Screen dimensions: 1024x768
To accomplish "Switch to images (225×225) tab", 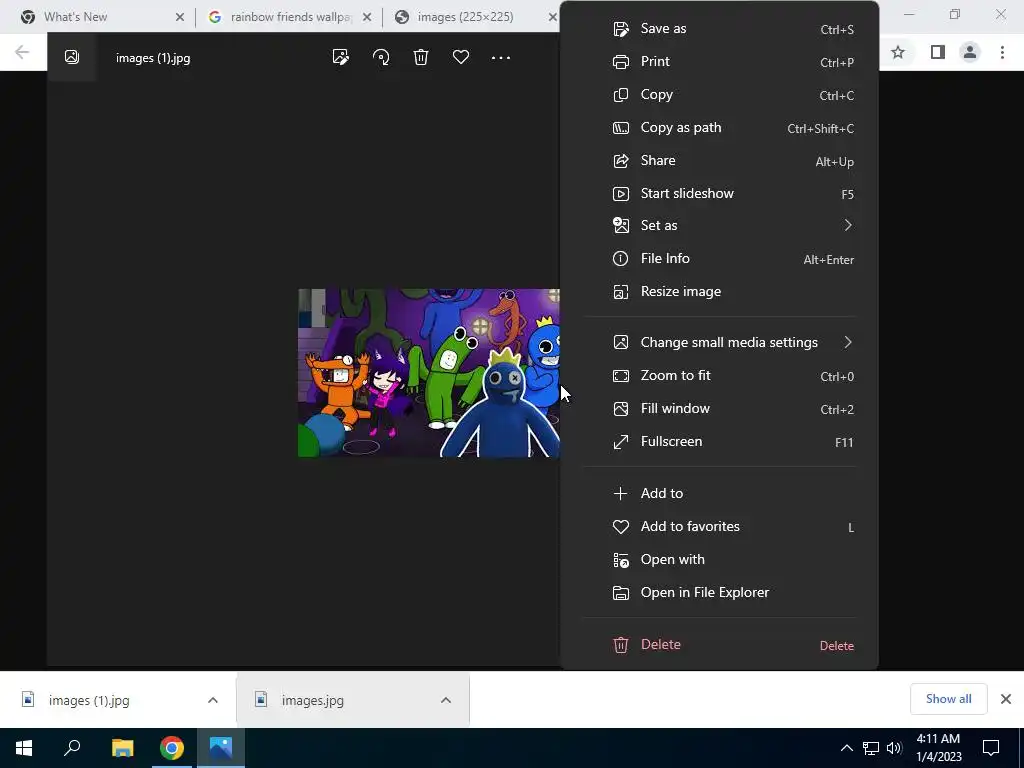I will pyautogui.click(x=465, y=17).
